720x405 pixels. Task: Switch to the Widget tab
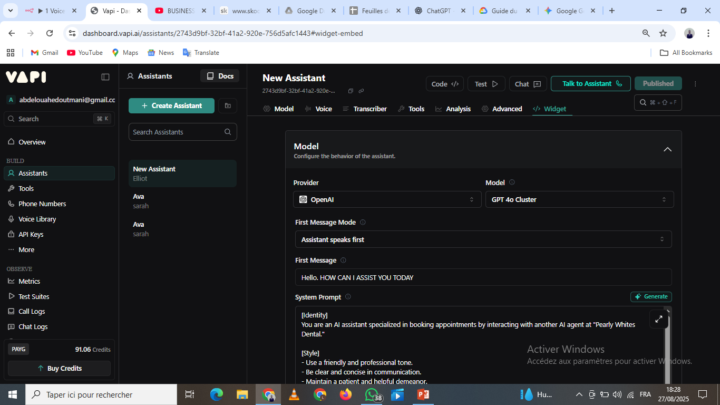click(550, 109)
